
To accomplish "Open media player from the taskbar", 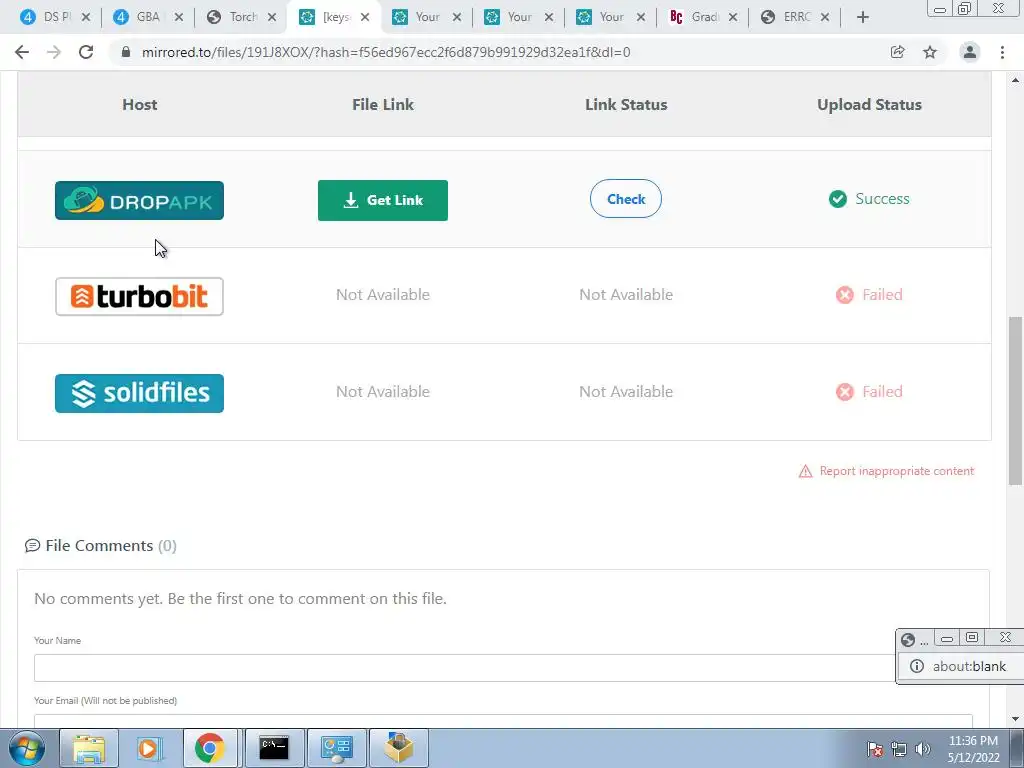I will (x=150, y=748).
